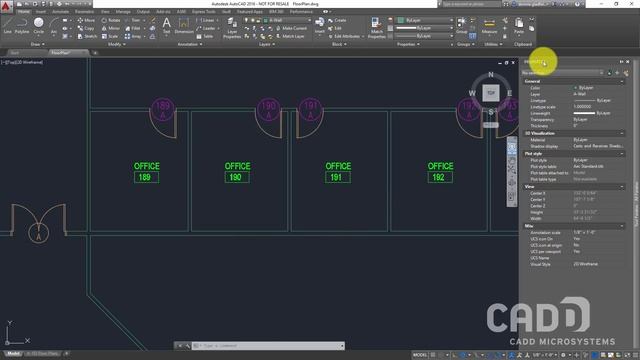The image size is (640, 360).
Task: Expand the Block panel flyout
Action: 339,44
